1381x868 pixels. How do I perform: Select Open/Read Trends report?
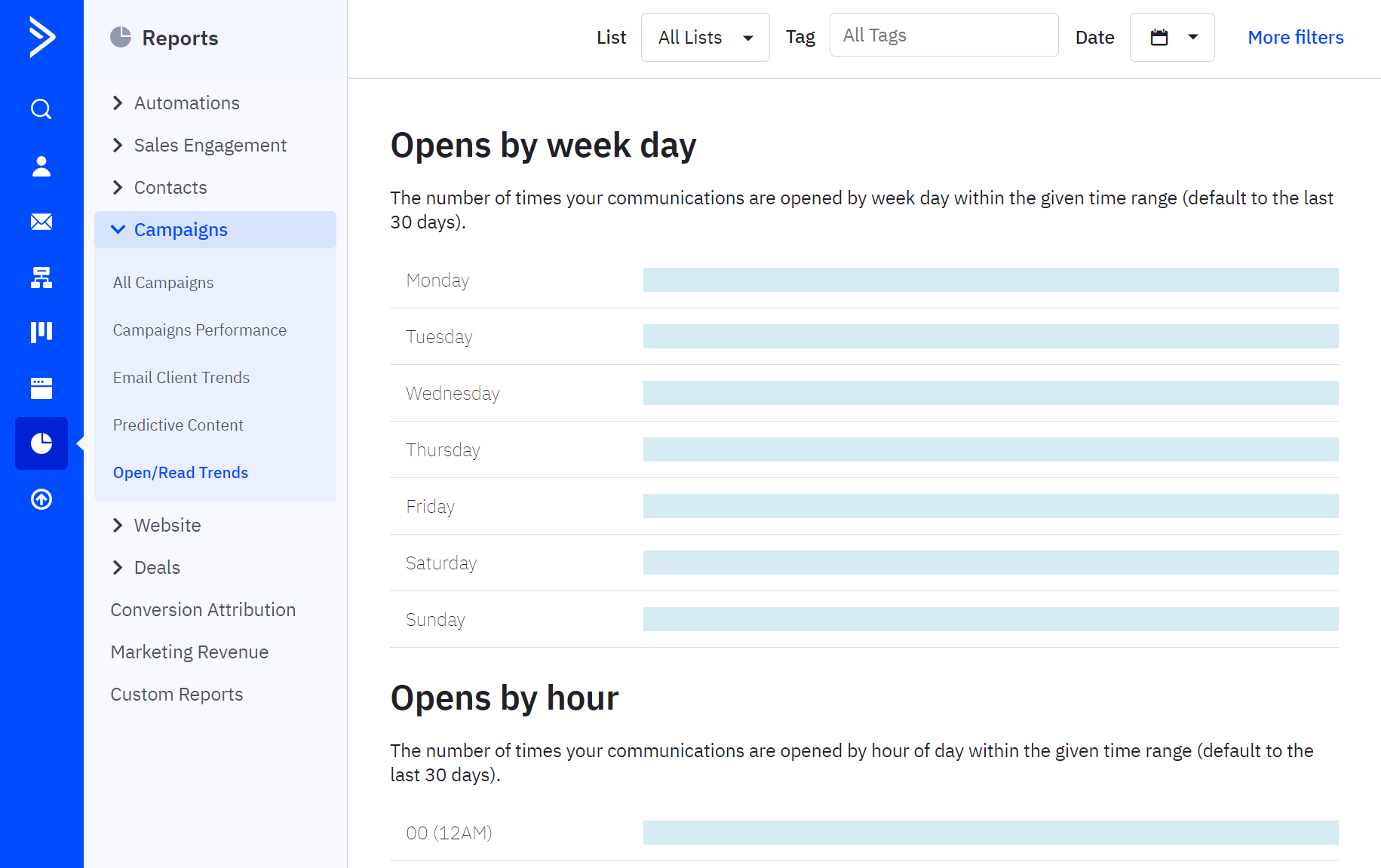(180, 473)
